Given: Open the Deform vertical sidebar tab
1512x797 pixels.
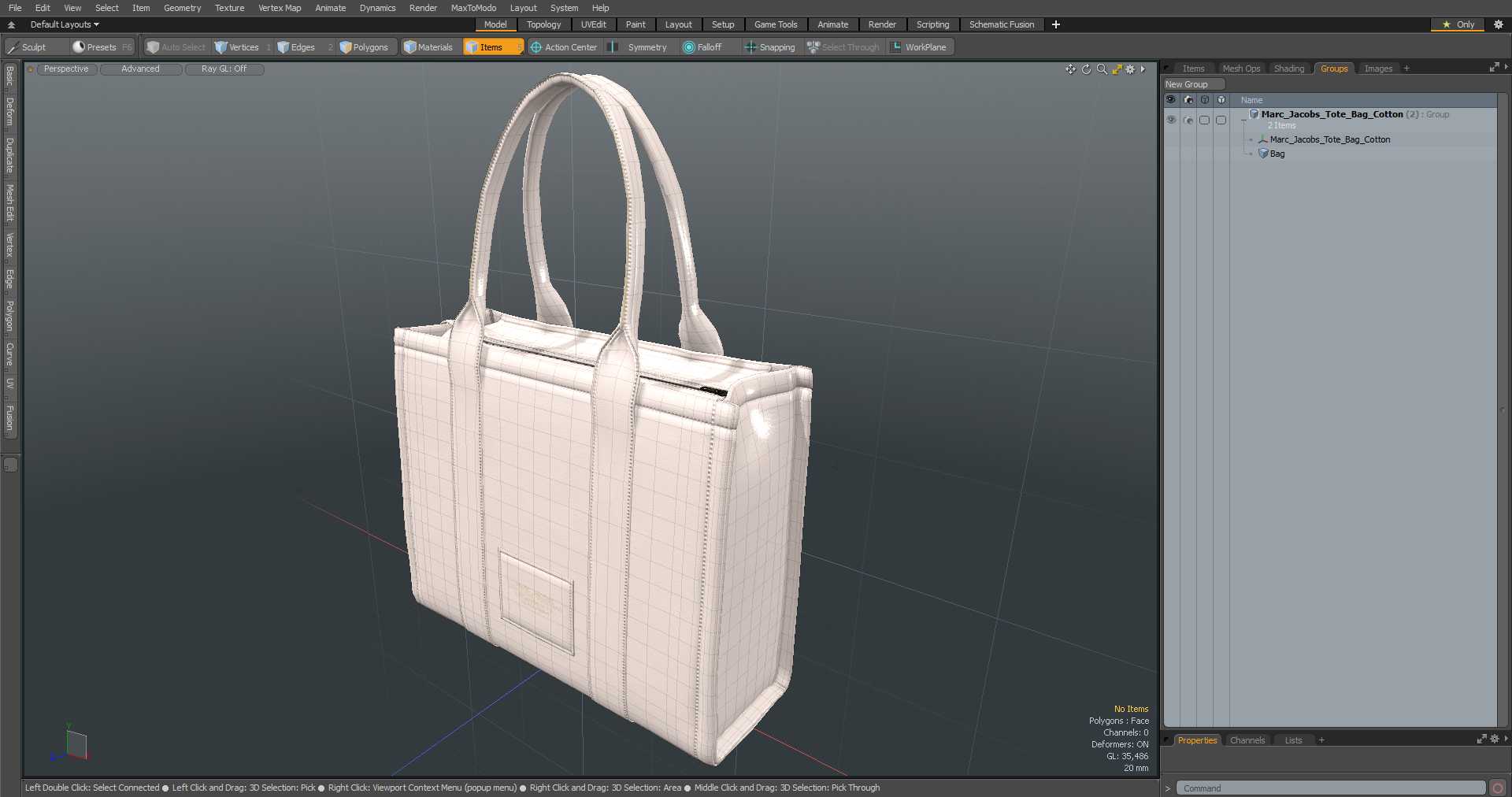Looking at the screenshot, I should pyautogui.click(x=10, y=112).
